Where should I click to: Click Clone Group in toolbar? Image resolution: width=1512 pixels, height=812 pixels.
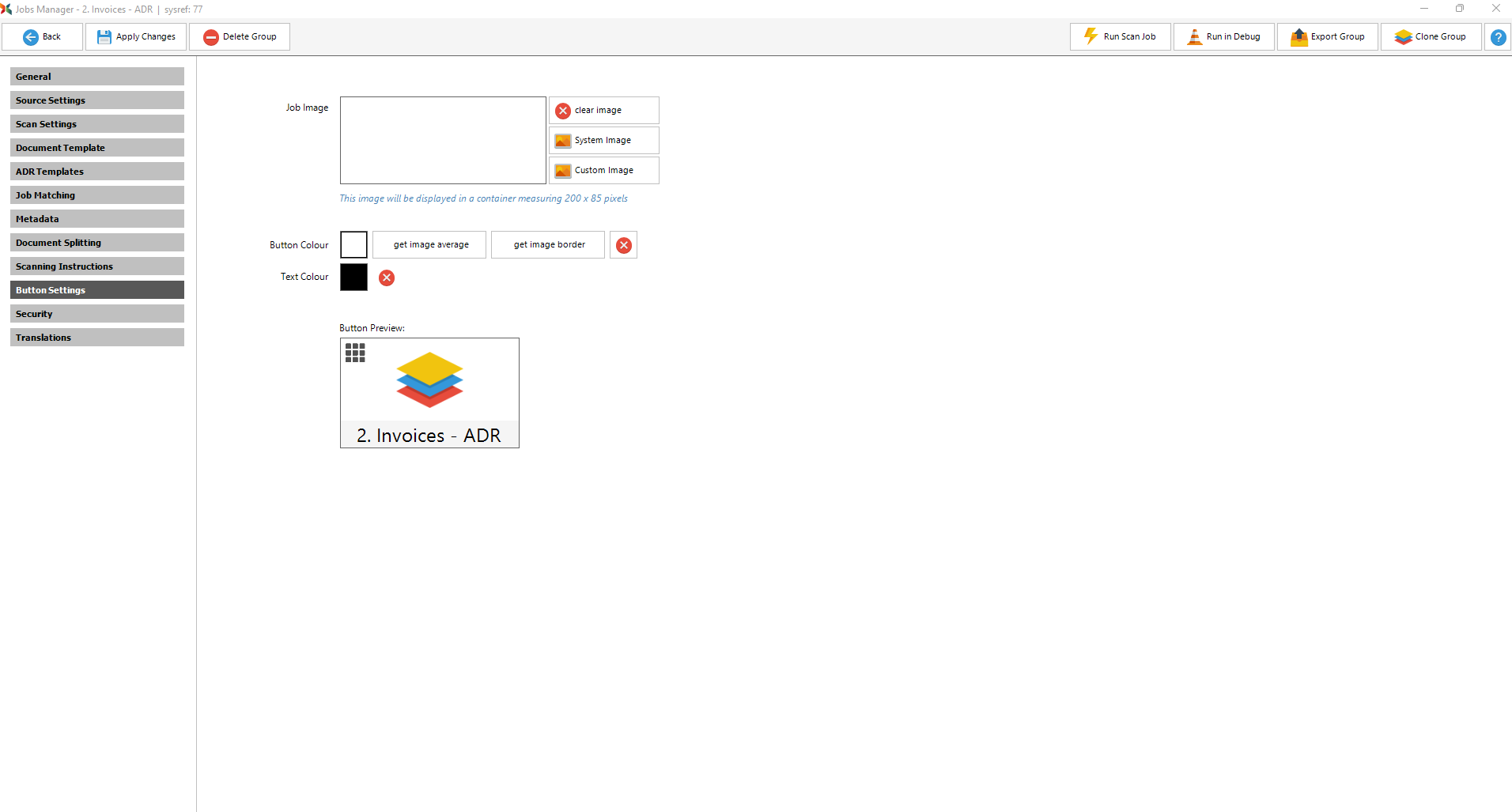tap(1431, 37)
